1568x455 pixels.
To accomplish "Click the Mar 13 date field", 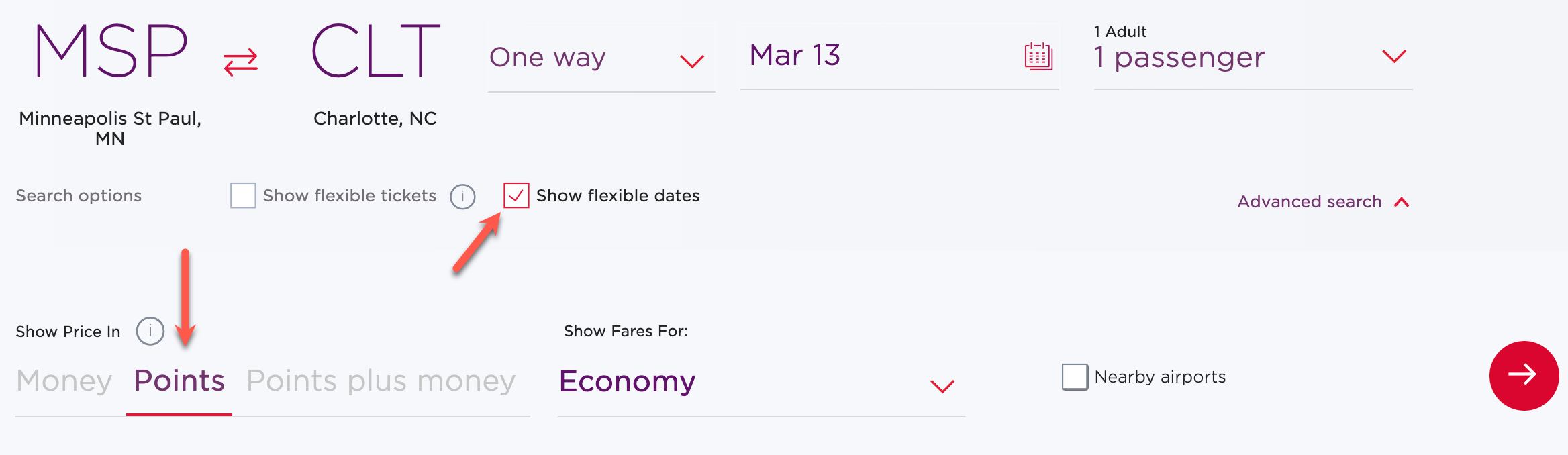I will point(794,56).
